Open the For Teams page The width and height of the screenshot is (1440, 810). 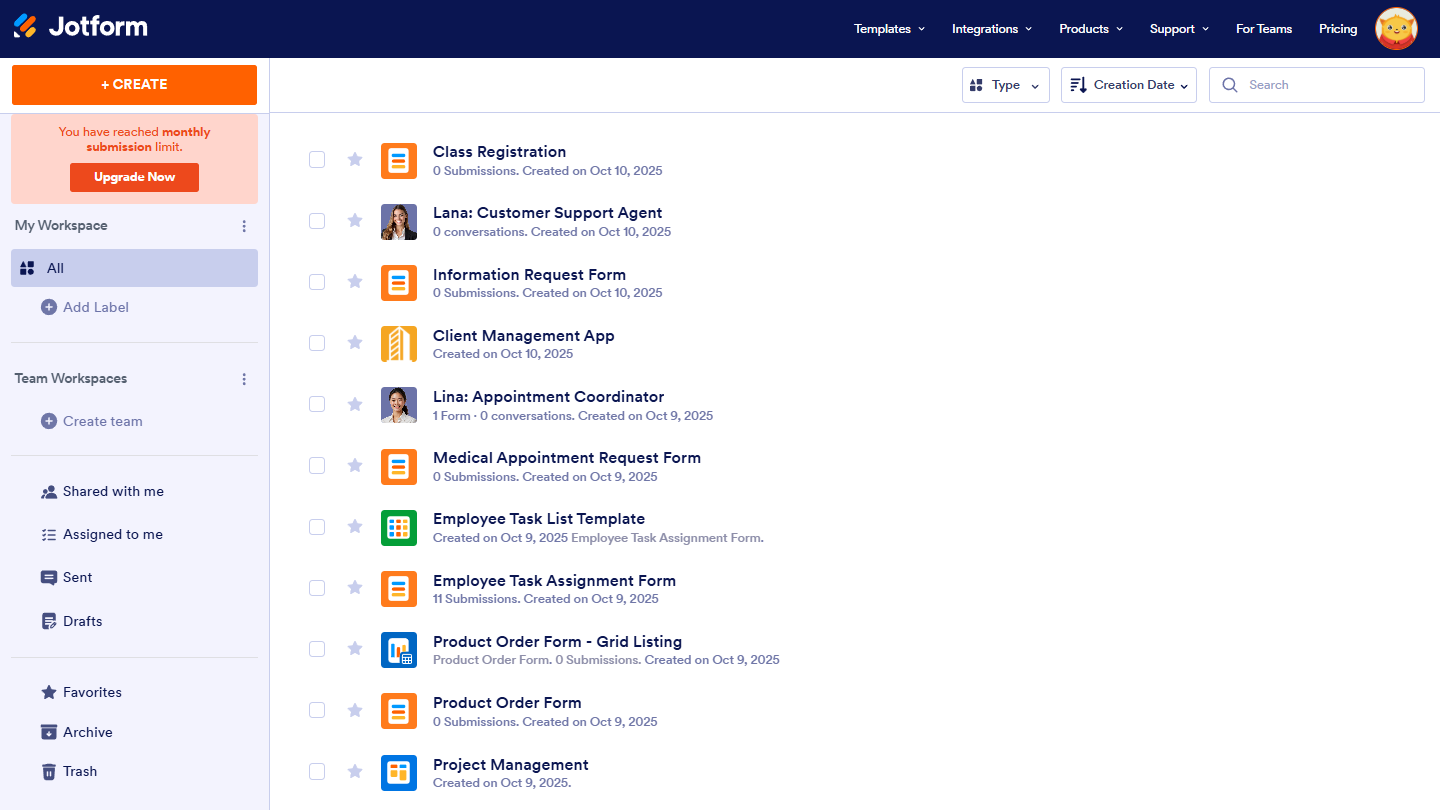pos(1264,29)
